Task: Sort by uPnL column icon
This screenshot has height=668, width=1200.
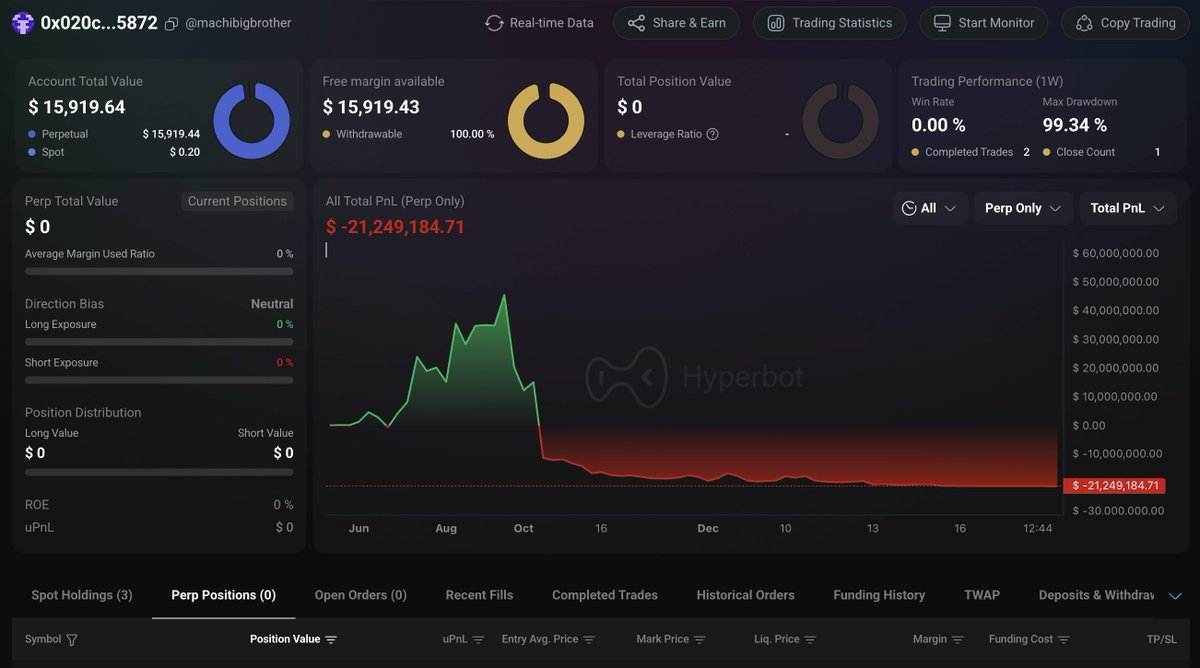Action: (478, 640)
